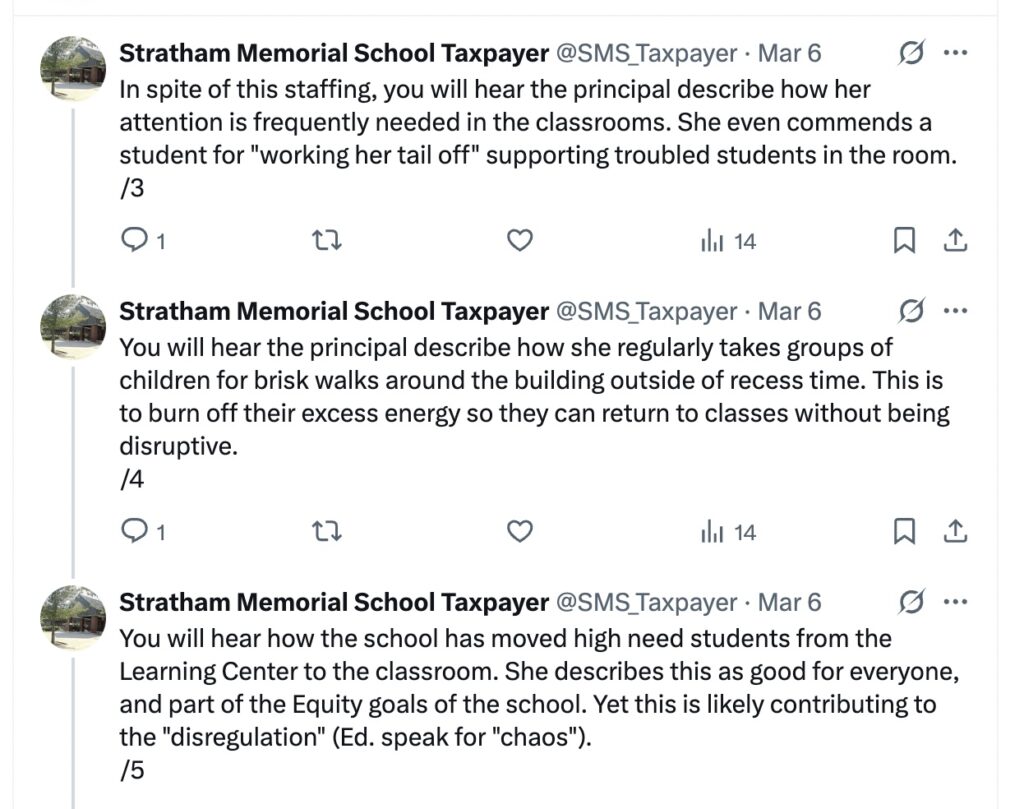Share the tweet ending in /3

pyautogui.click(x=955, y=241)
